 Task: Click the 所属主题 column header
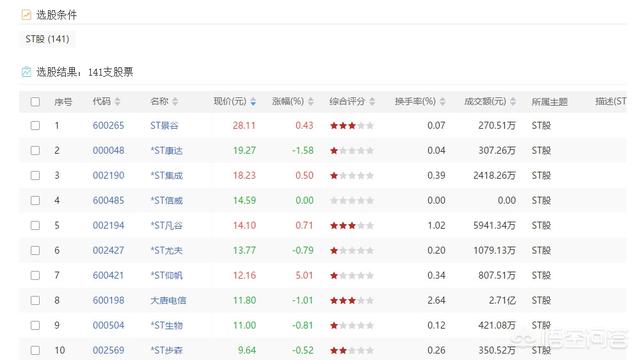(x=549, y=102)
